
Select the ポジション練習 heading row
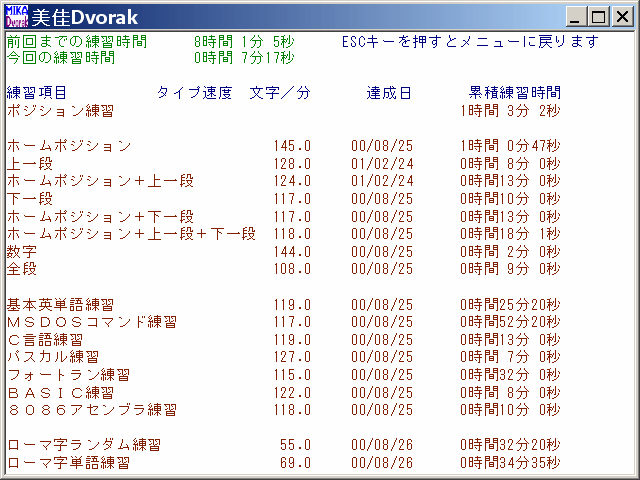[60, 110]
